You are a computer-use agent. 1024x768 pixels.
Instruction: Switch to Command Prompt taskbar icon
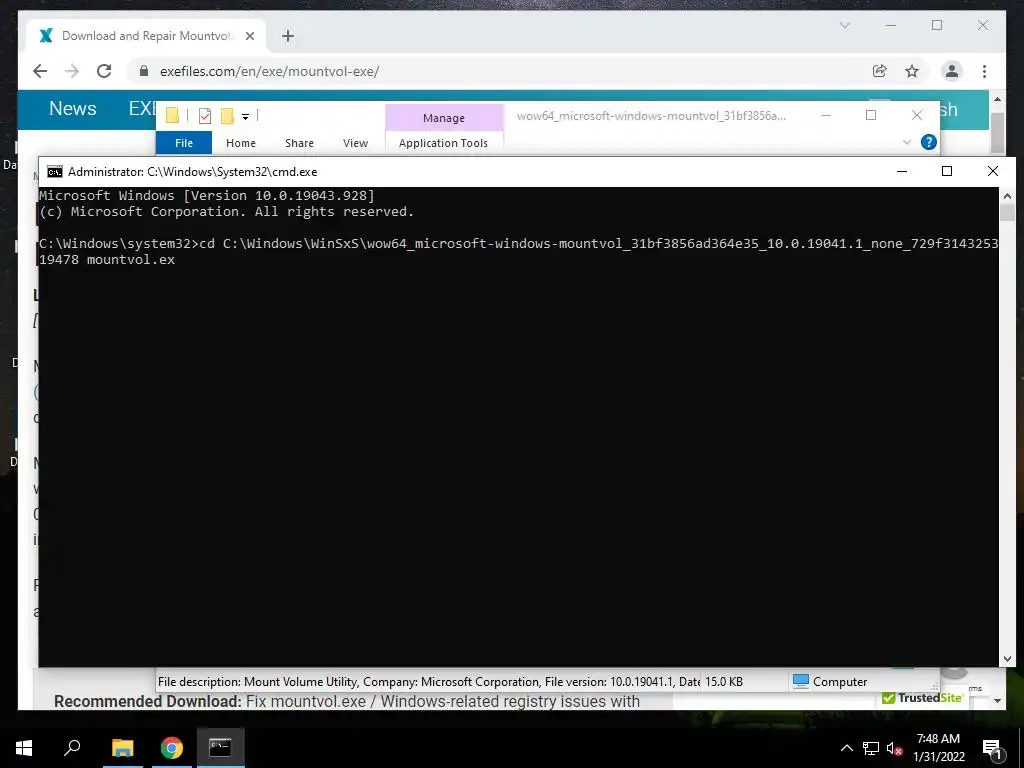coord(220,748)
